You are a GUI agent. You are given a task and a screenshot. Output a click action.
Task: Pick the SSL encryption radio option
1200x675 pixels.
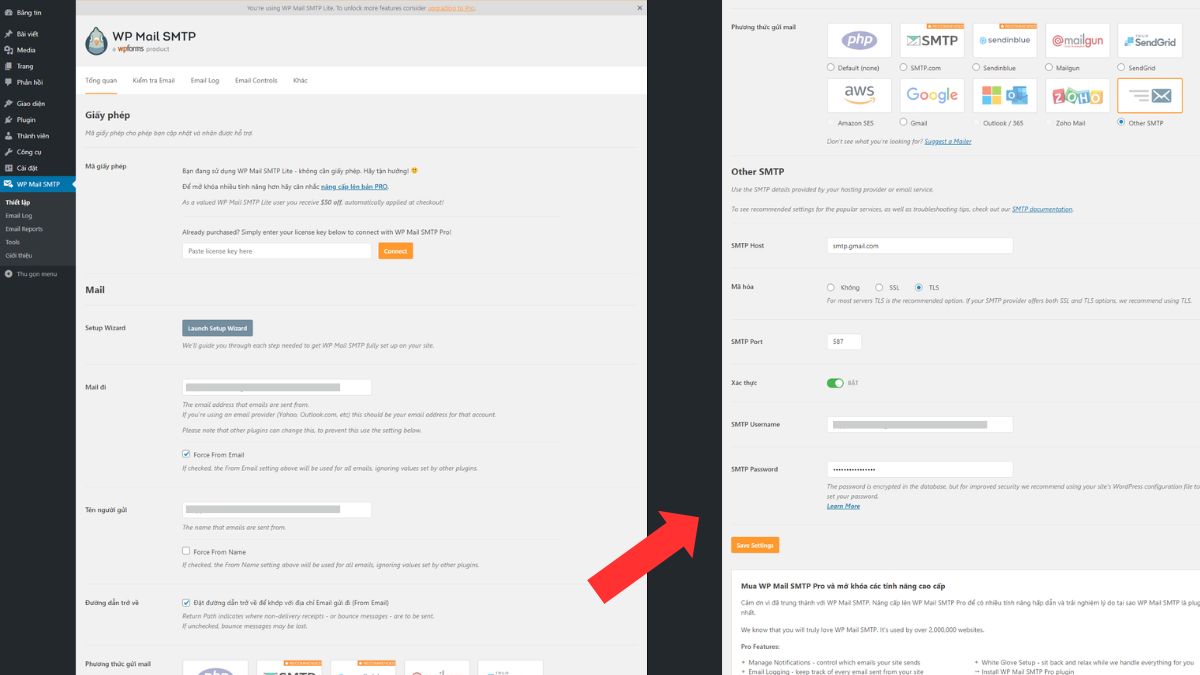coord(879,287)
